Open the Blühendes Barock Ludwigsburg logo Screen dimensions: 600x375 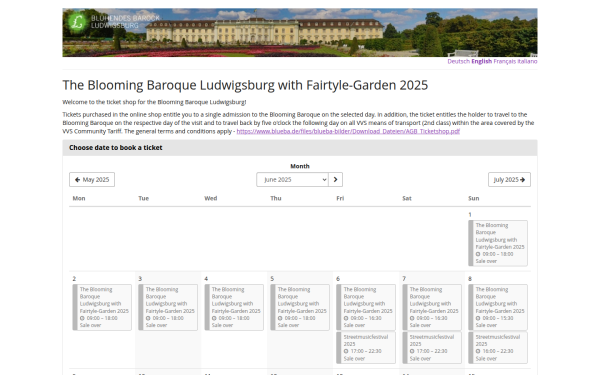113,21
